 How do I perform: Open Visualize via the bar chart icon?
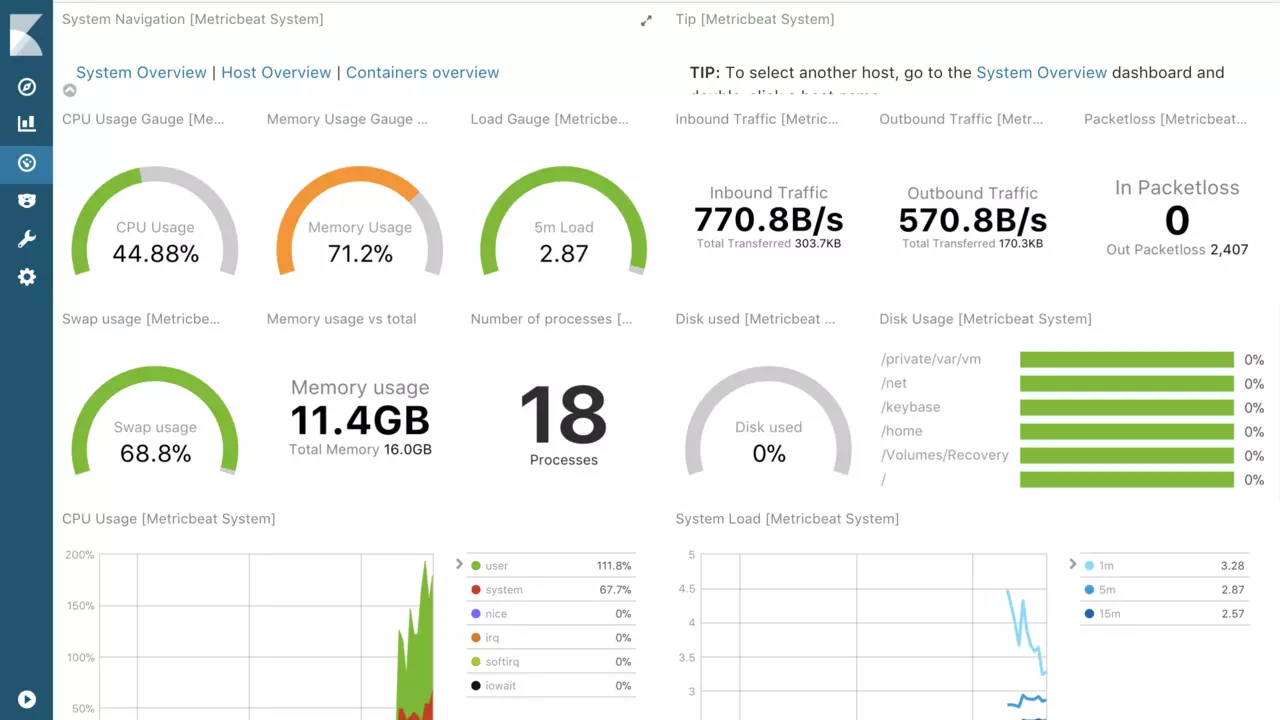[27, 124]
